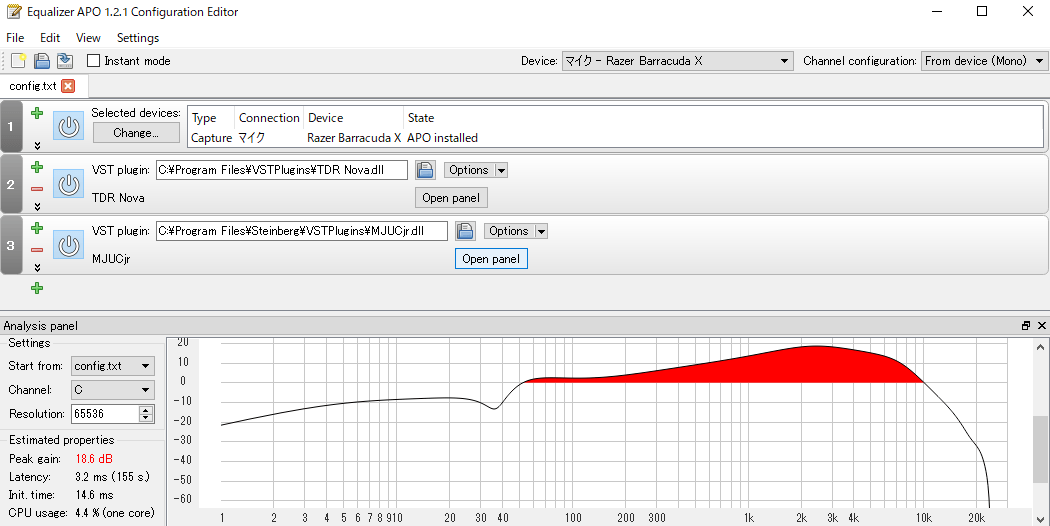The height and width of the screenshot is (526, 1050).
Task: Click the row number 3 handle
Action: click(11, 245)
